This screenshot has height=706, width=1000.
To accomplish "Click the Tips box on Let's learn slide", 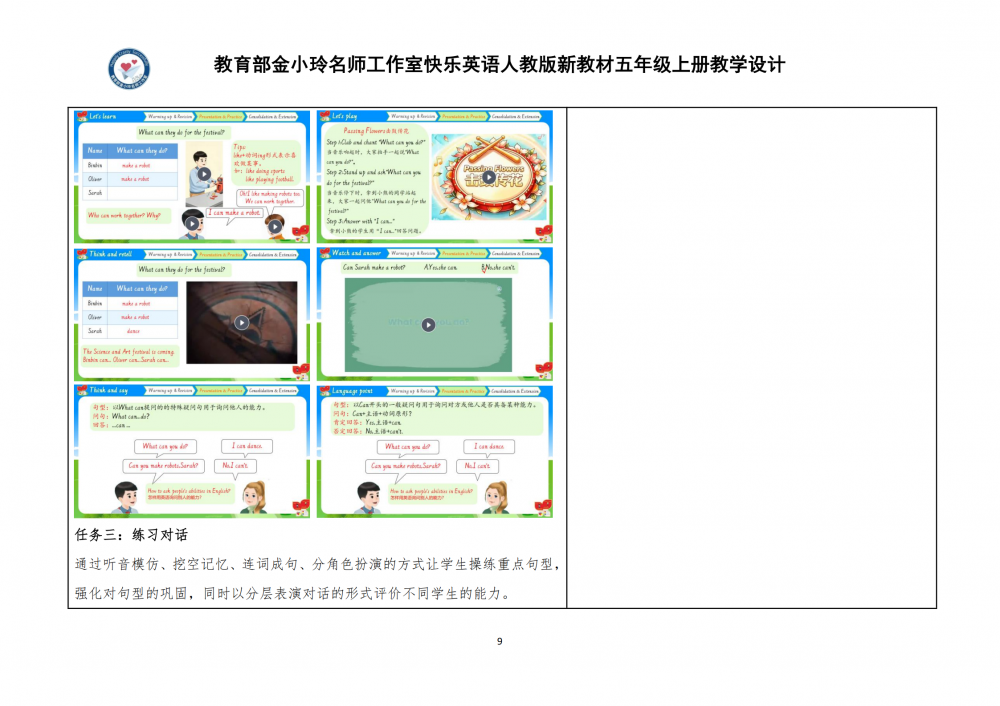I will 265,163.
